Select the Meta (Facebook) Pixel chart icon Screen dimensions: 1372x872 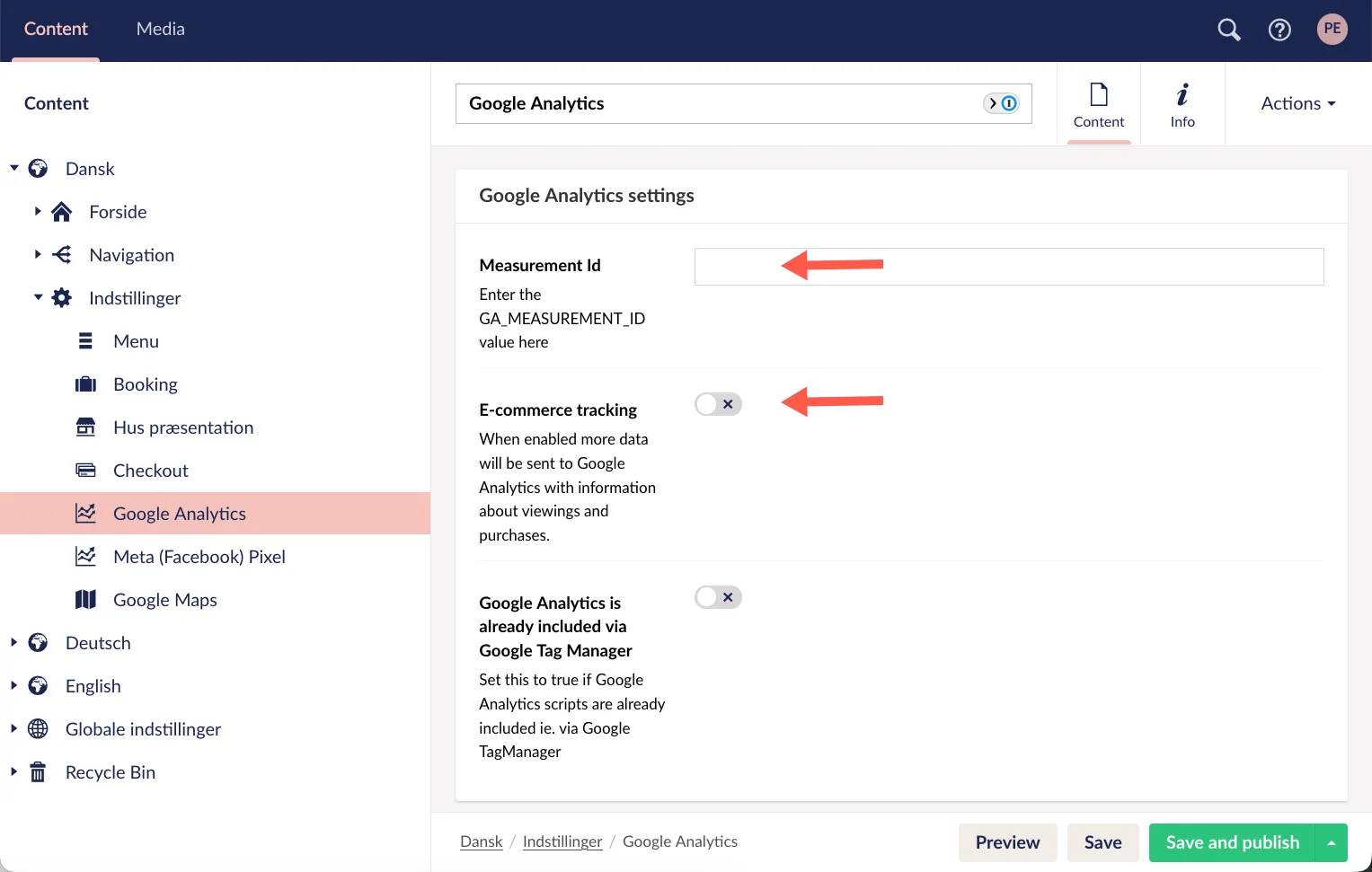[x=85, y=556]
